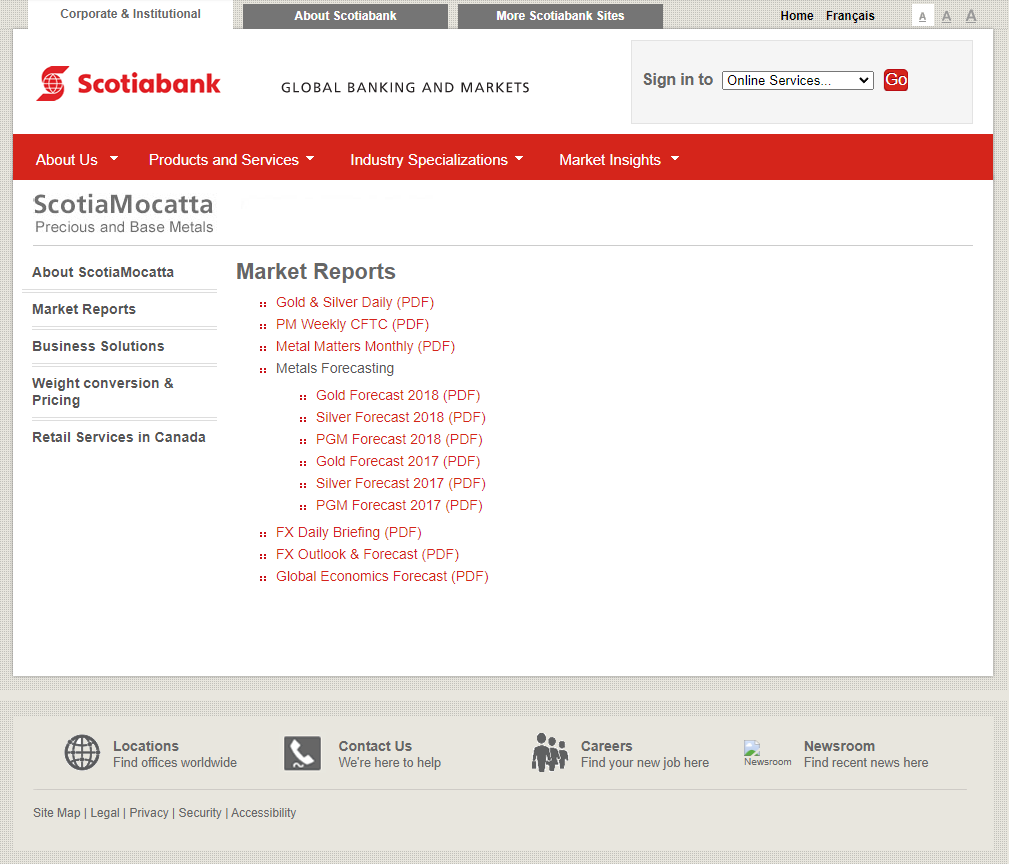Select Market Reports in the sidebar
This screenshot has width=1009, height=864.
pyautogui.click(x=84, y=309)
